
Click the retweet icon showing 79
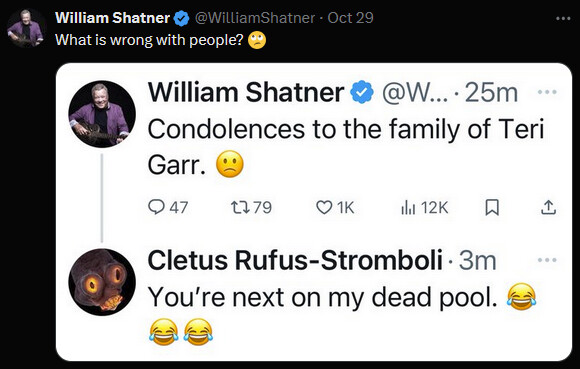[239, 207]
